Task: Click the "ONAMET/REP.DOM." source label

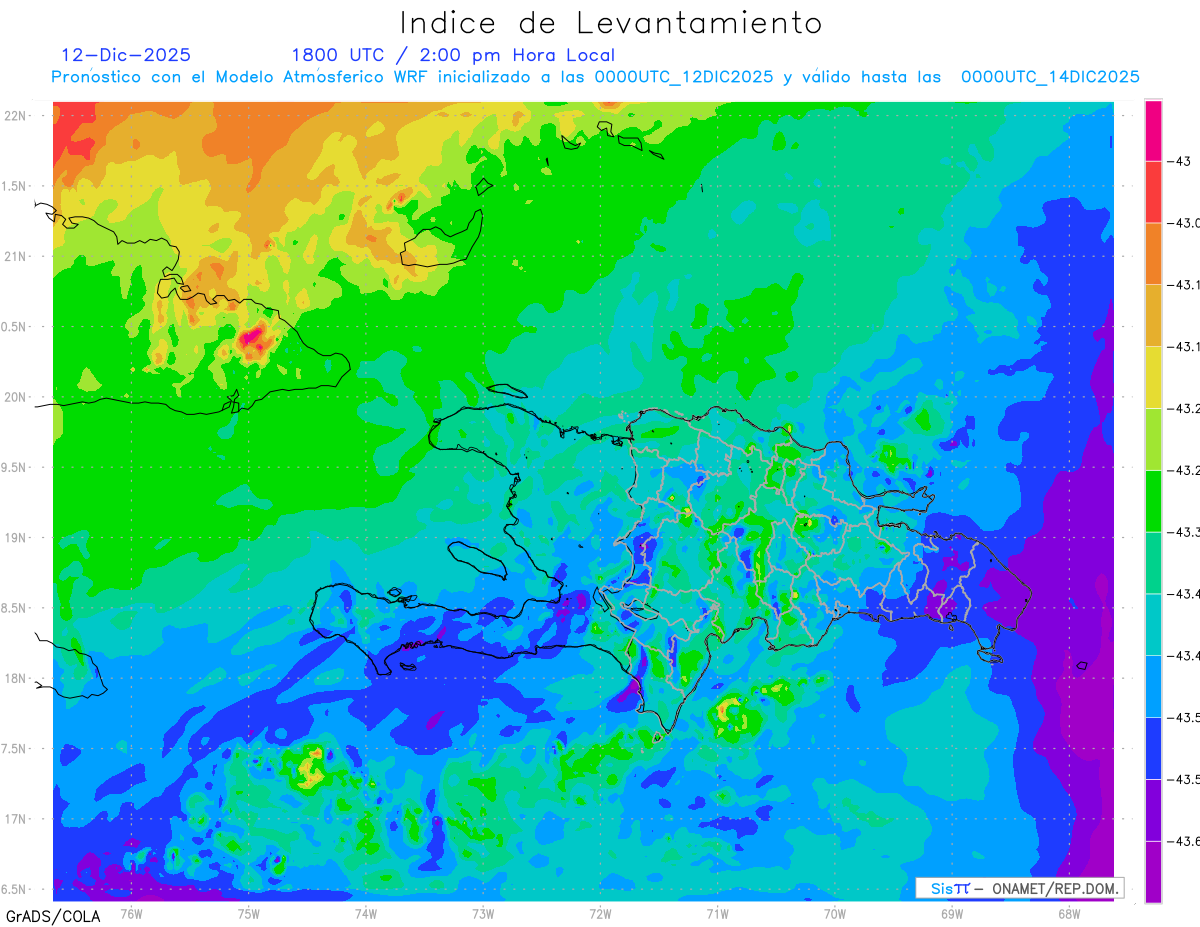Action: click(x=1054, y=888)
